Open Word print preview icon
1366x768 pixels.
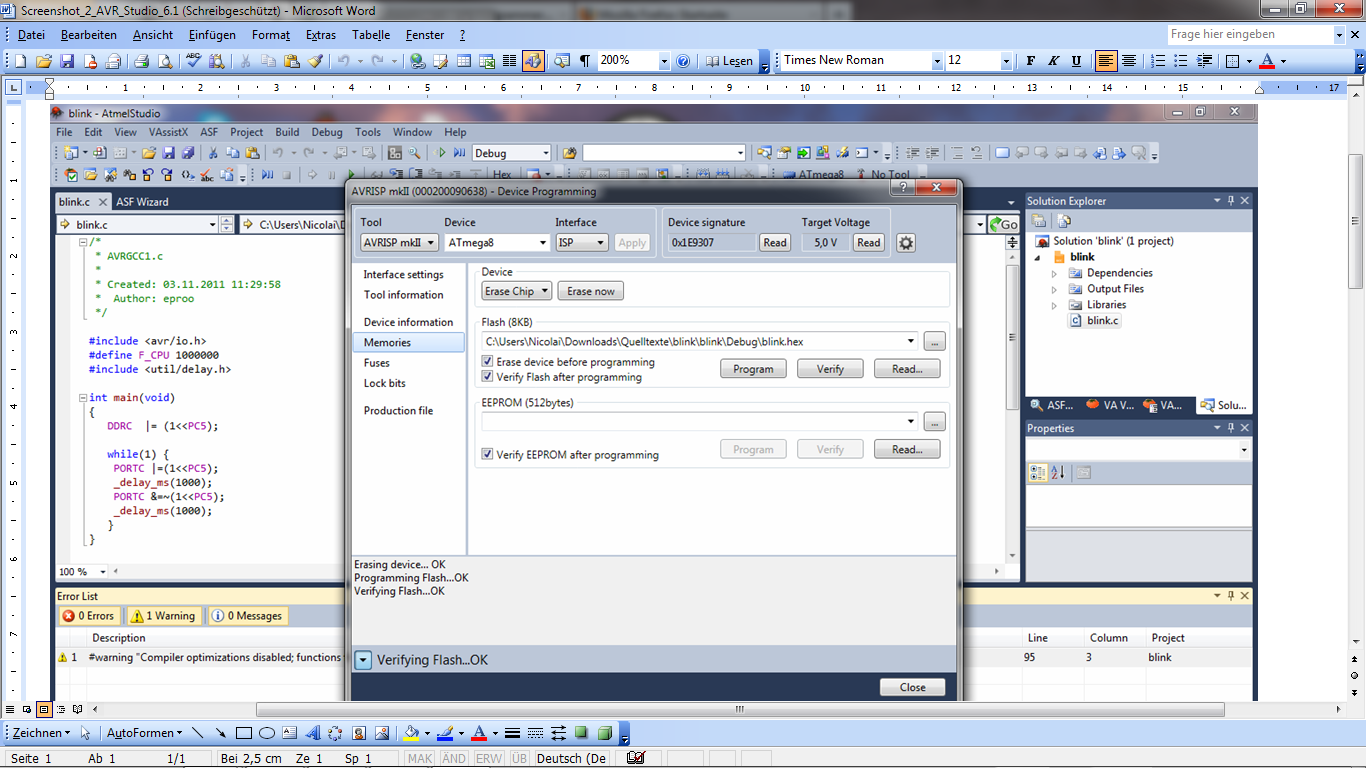[x=165, y=61]
